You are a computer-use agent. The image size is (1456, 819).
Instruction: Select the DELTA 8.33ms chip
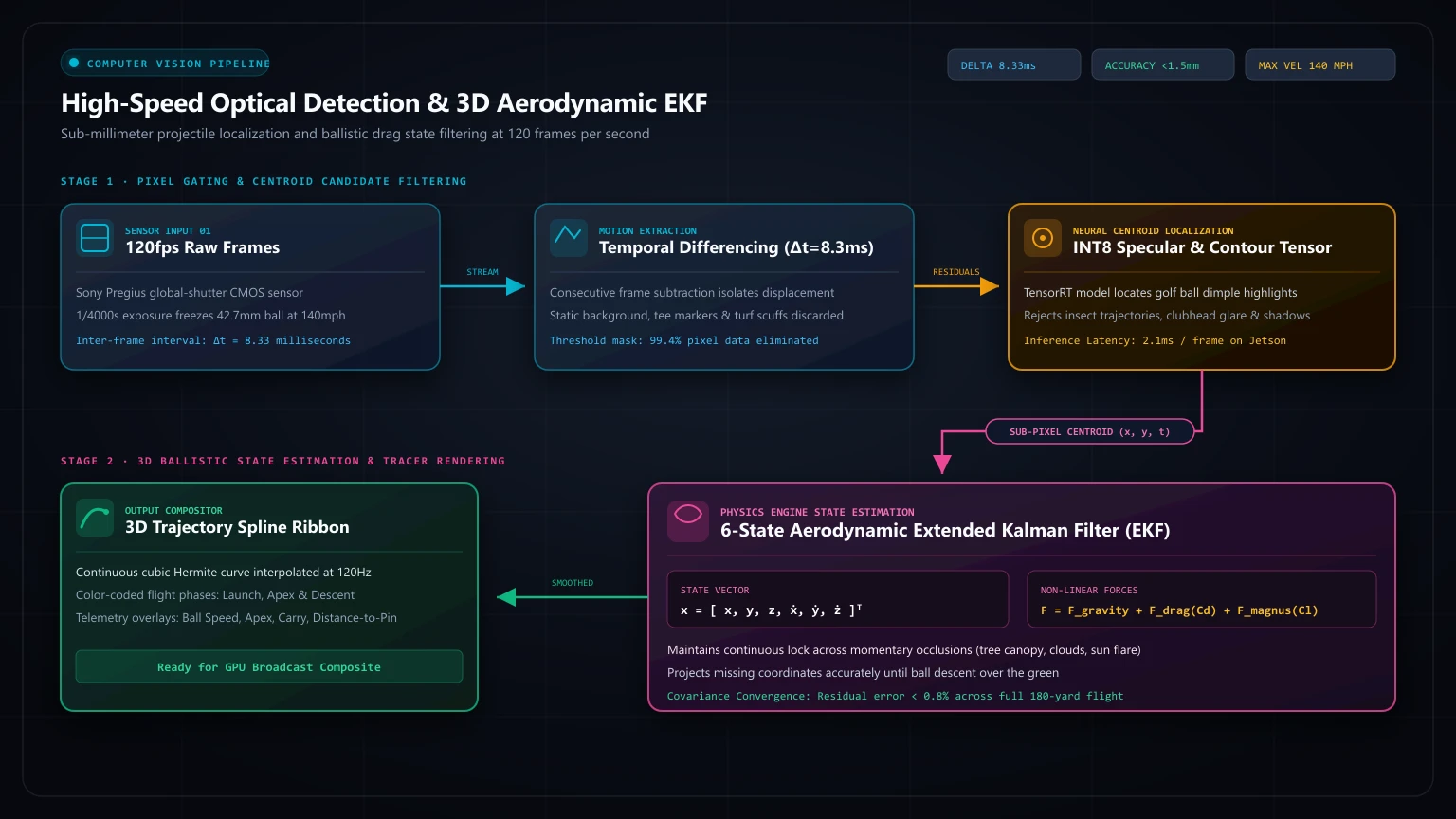[1014, 65]
